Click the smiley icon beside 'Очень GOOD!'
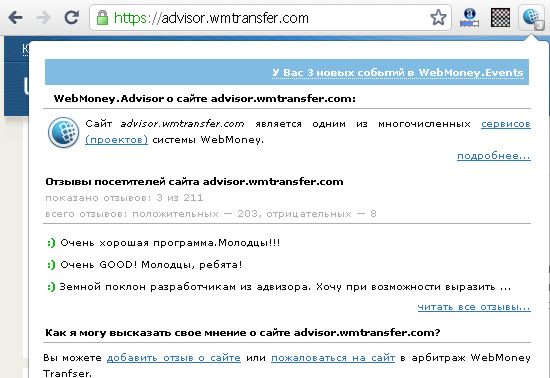This screenshot has height=378, width=550. coord(51,265)
